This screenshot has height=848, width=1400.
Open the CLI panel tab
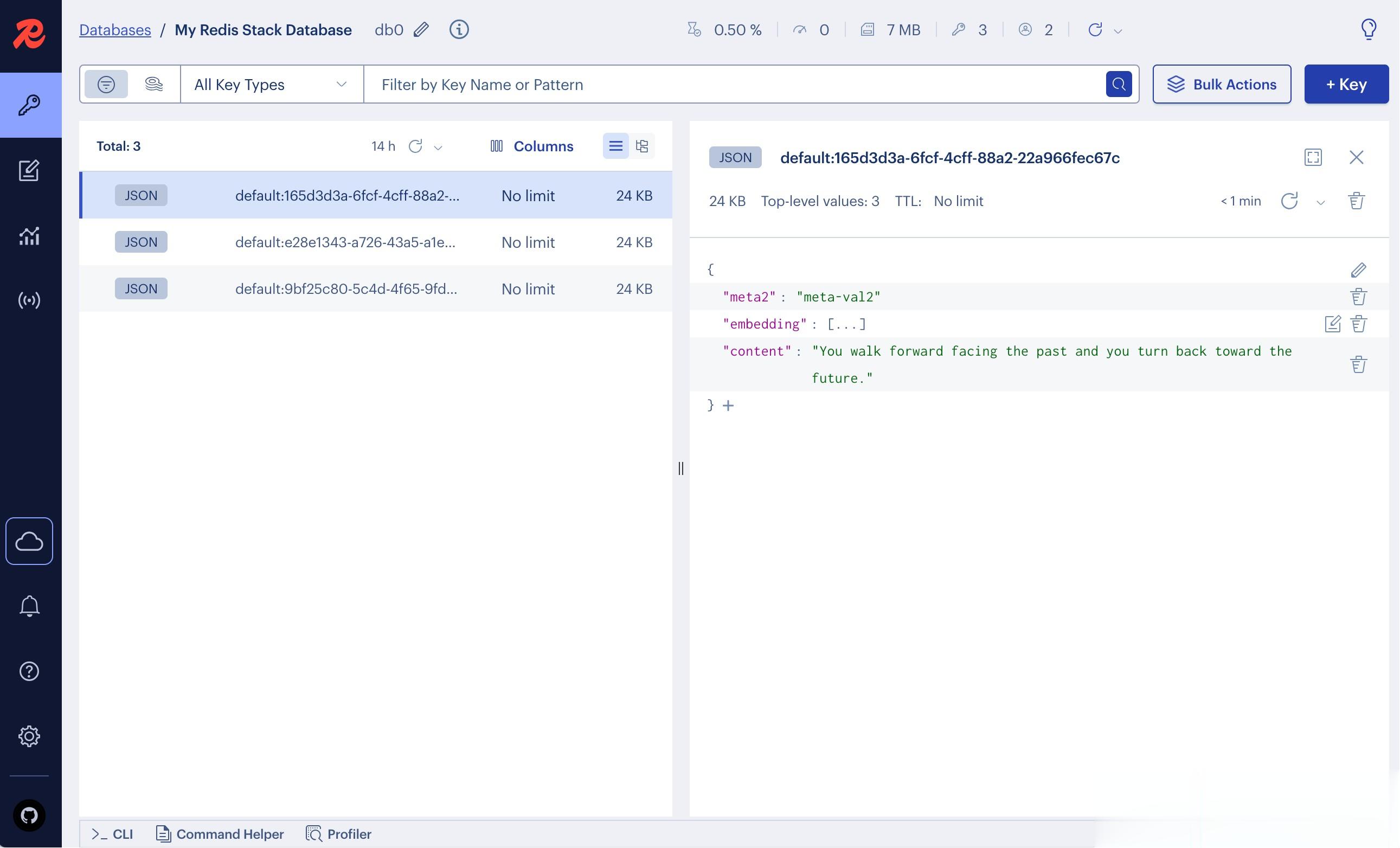pos(112,834)
